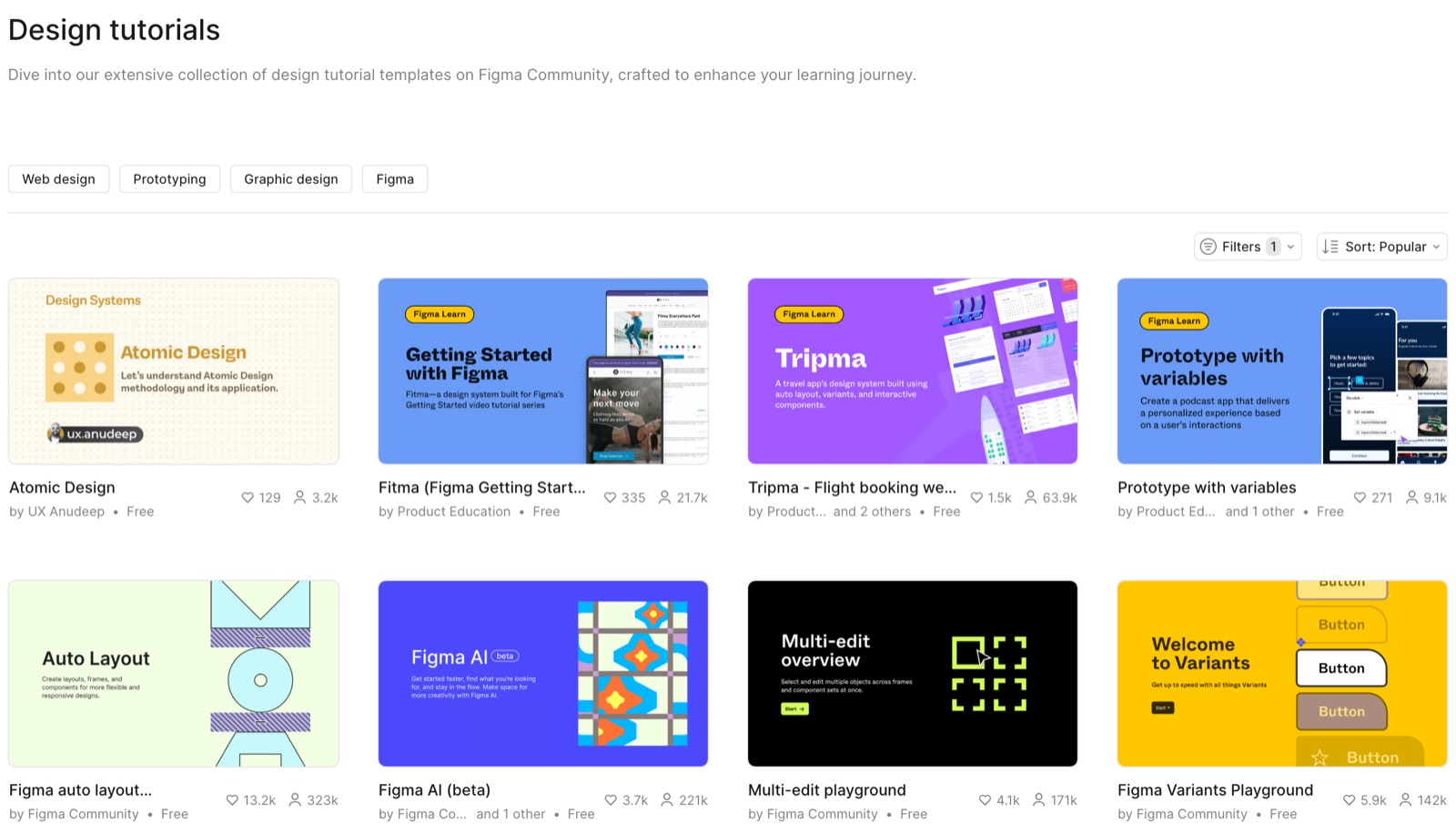Open the Atomic Design thumbnail

coord(174,371)
